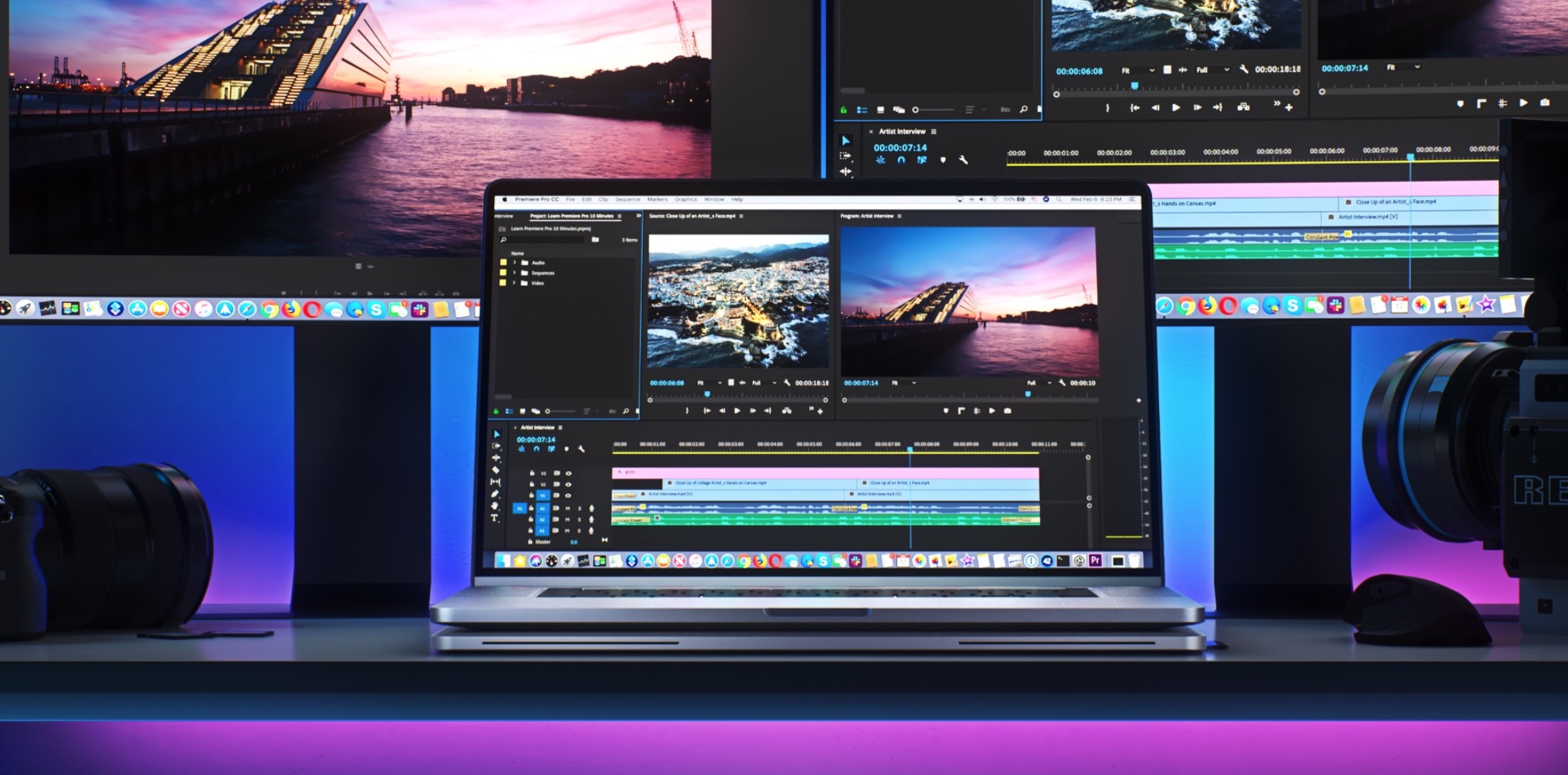Toggle V1 track targeting on laptop timeline
1568x775 pixels.
point(543,496)
